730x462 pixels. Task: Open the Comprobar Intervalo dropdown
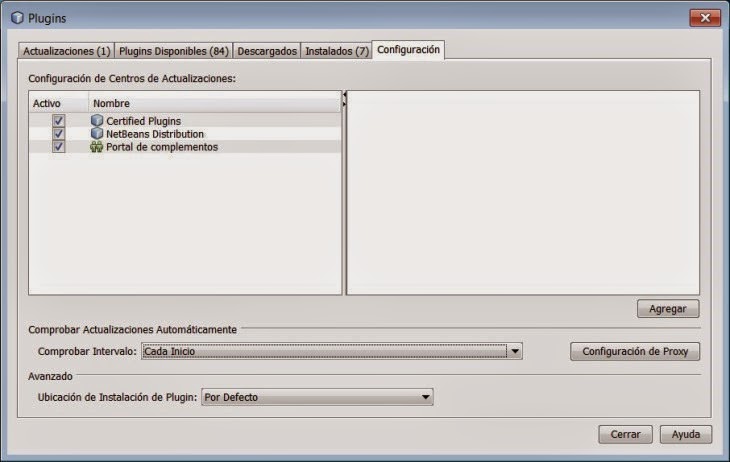pyautogui.click(x=331, y=351)
